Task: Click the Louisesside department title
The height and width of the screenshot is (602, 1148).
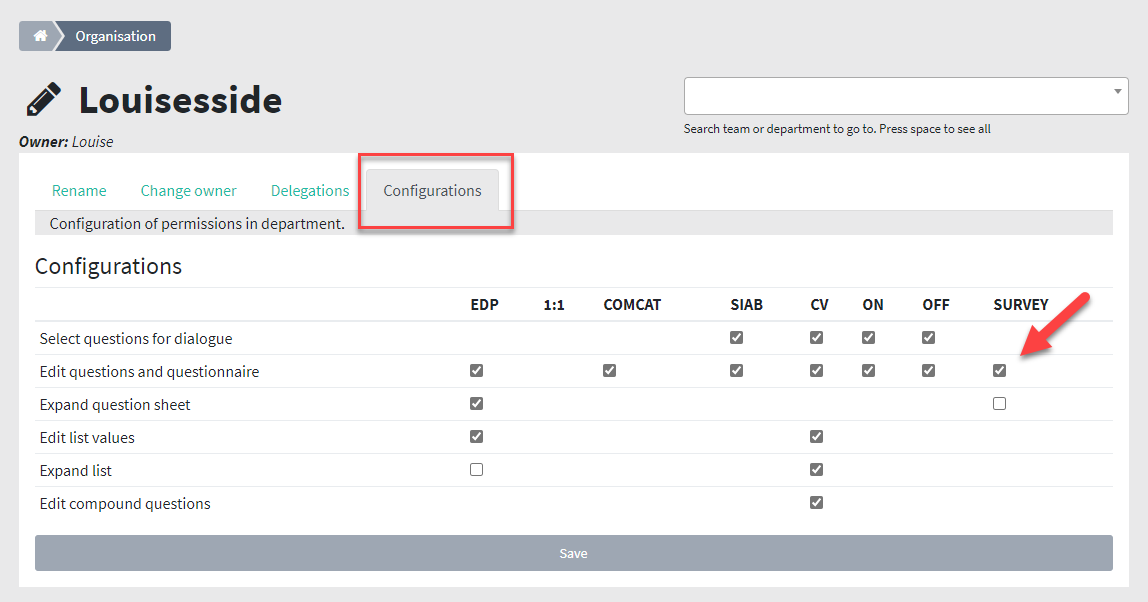Action: 180,100
